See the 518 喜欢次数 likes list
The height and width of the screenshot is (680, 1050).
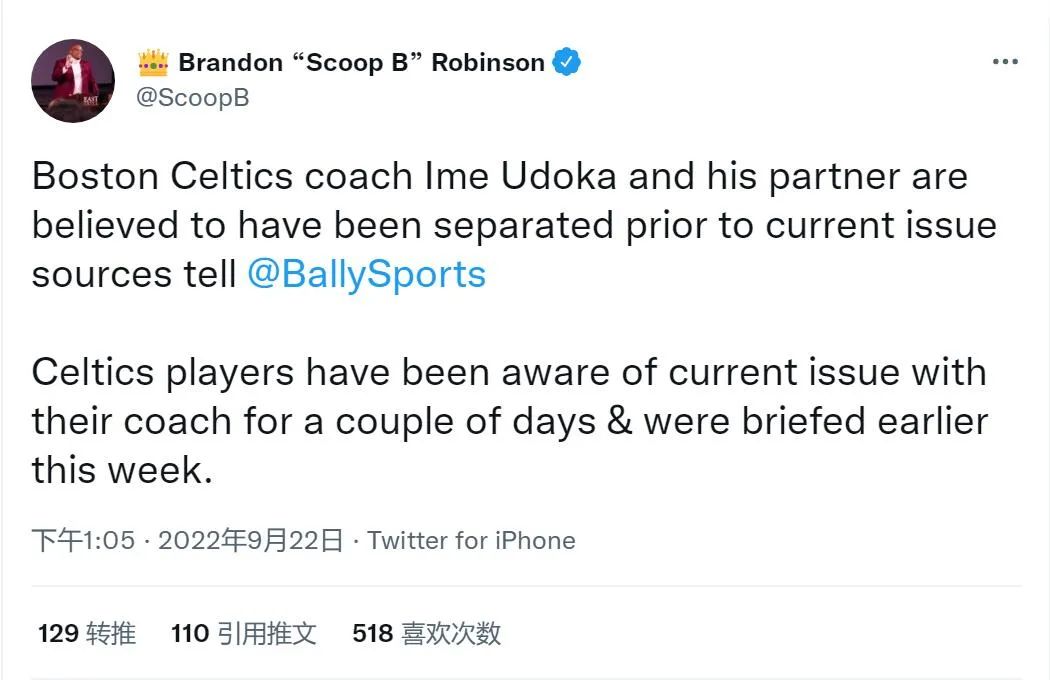click(x=426, y=633)
